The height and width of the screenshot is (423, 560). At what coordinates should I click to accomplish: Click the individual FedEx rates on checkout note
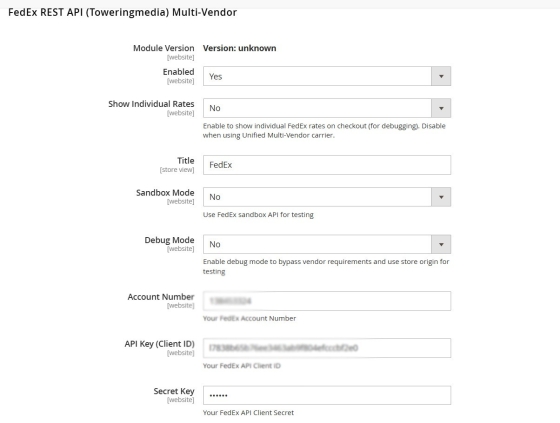point(324,130)
